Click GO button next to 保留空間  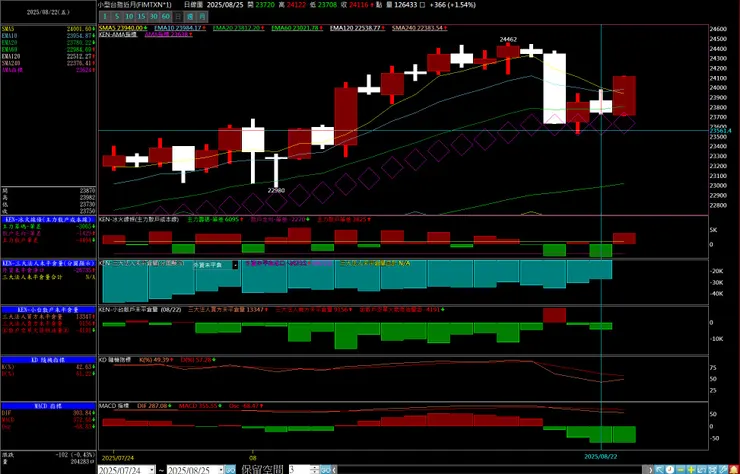pos(325,470)
